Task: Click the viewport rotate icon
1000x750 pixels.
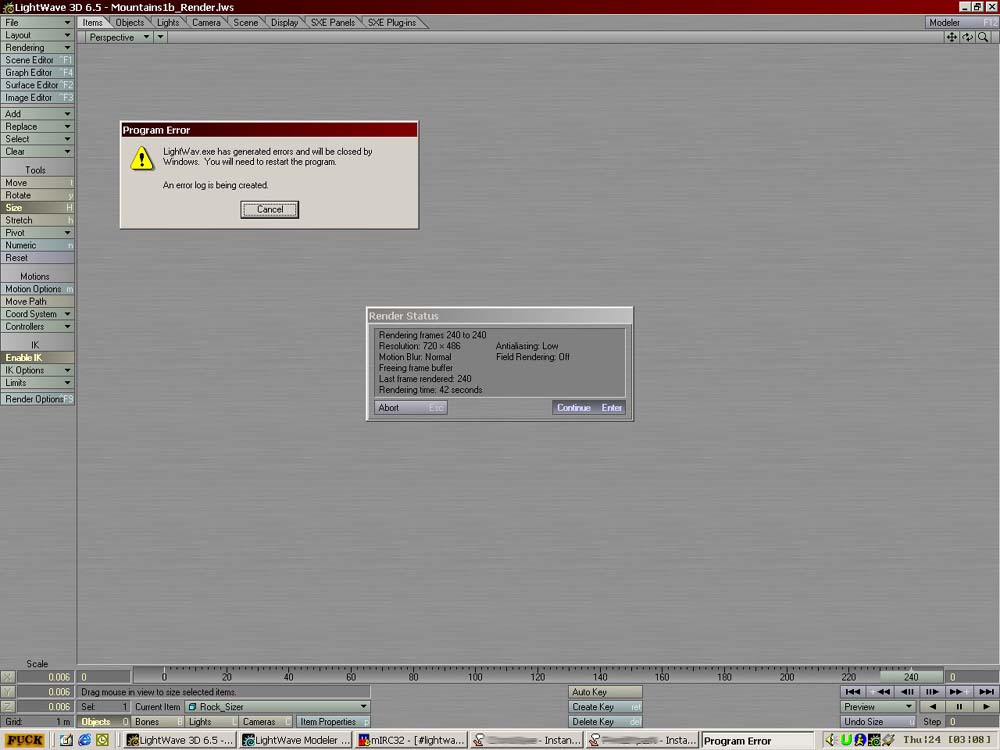Action: 967,37
